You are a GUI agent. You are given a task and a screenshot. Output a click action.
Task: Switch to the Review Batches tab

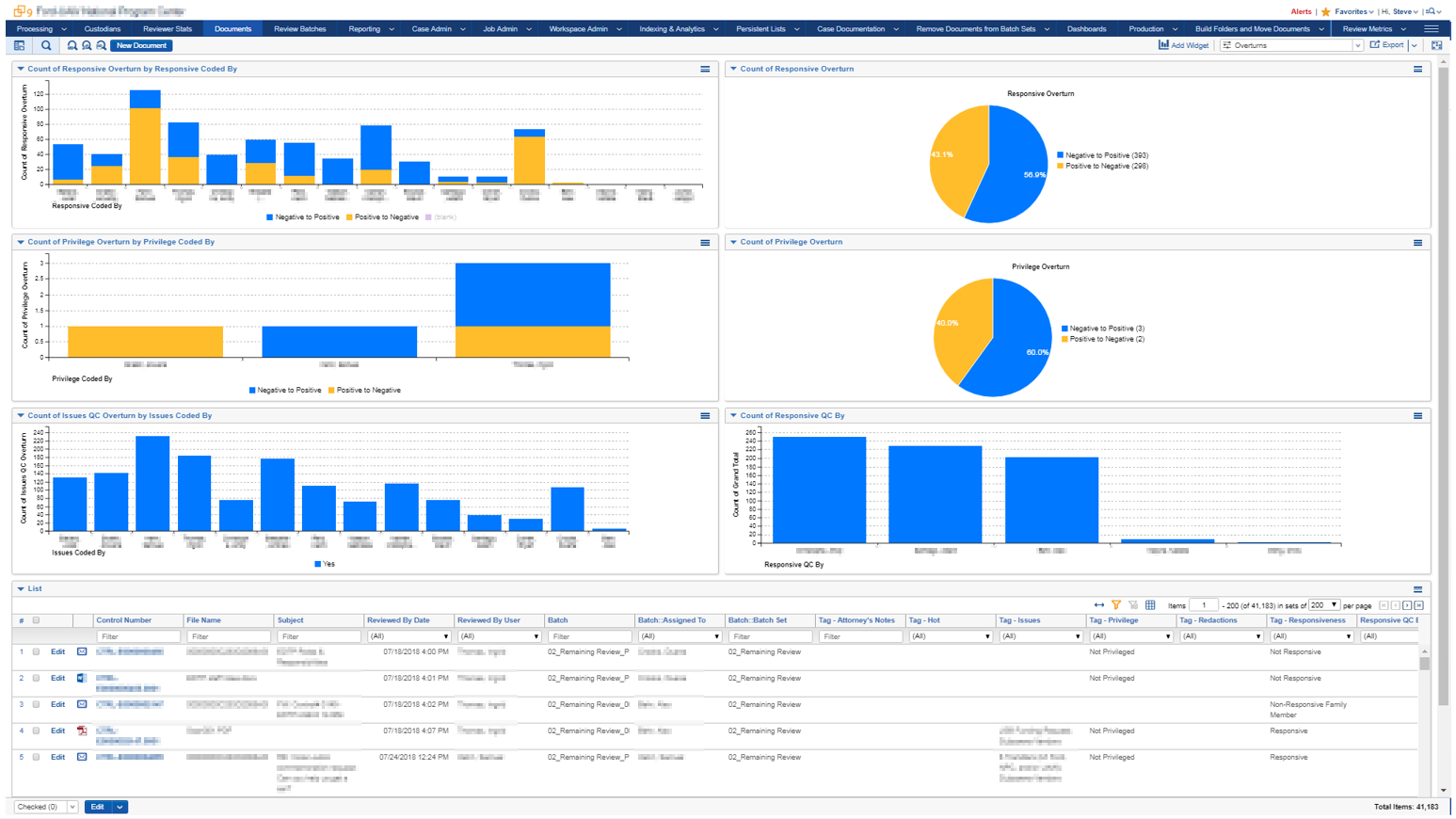[x=299, y=29]
